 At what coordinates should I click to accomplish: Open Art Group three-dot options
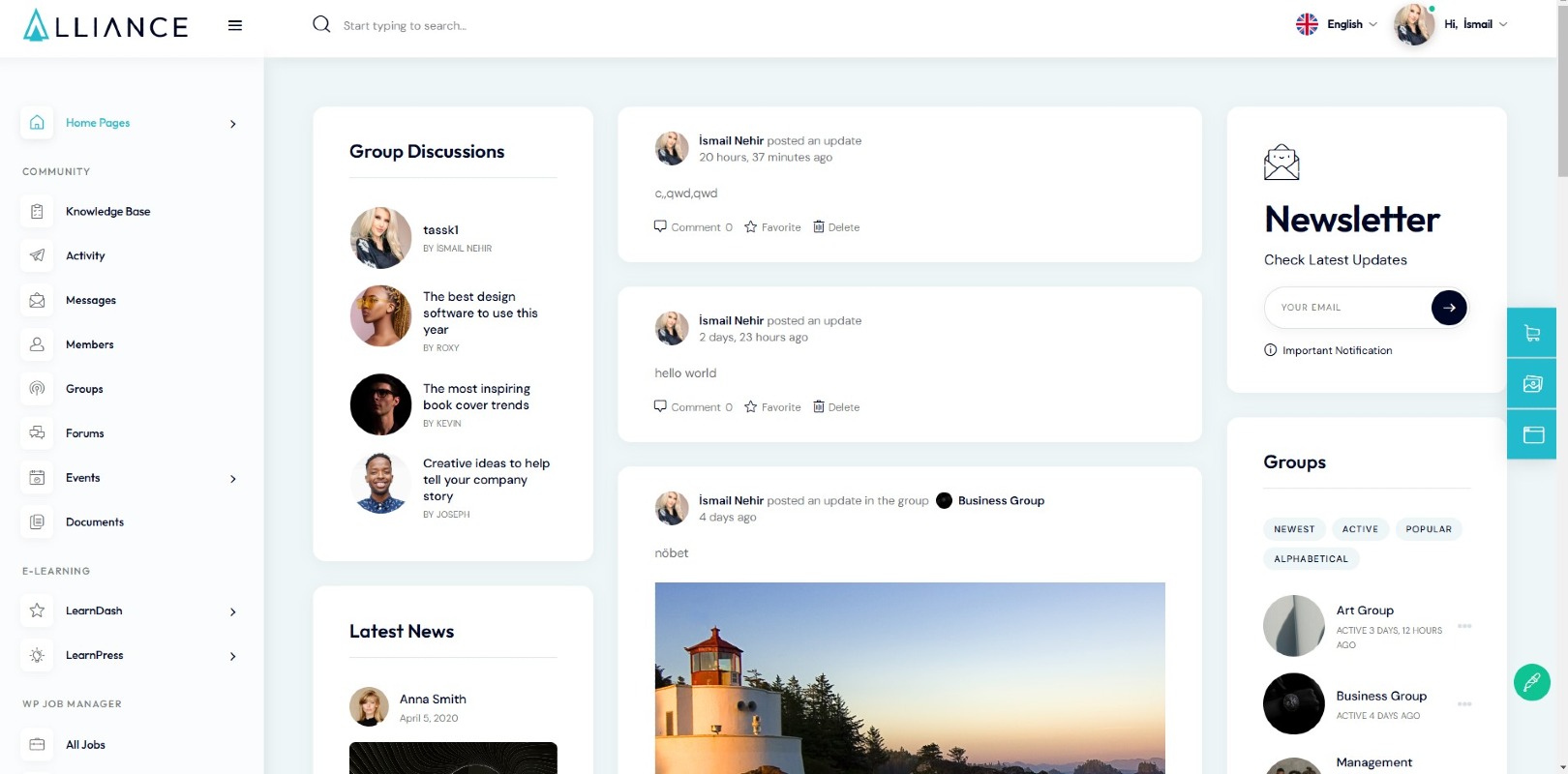click(x=1464, y=626)
